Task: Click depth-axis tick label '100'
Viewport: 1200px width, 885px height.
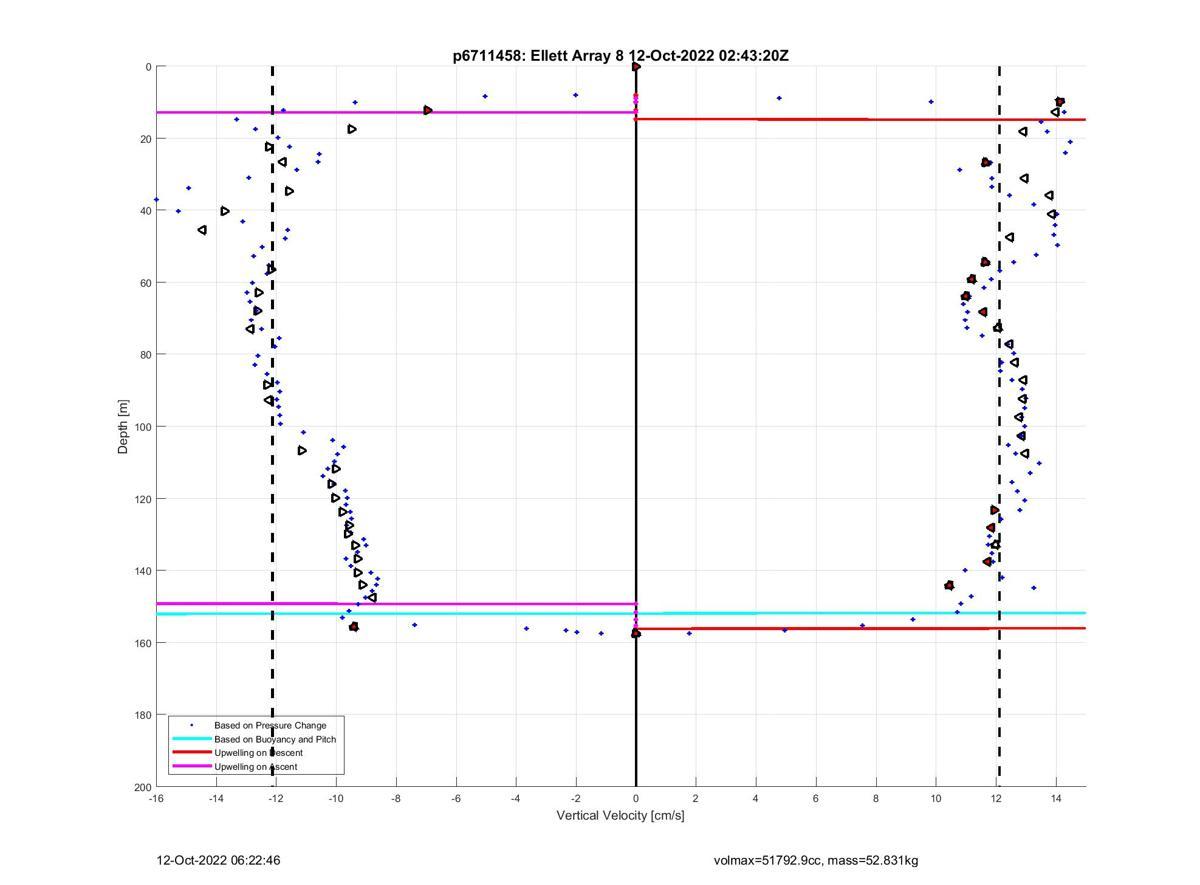Action: pyautogui.click(x=142, y=427)
